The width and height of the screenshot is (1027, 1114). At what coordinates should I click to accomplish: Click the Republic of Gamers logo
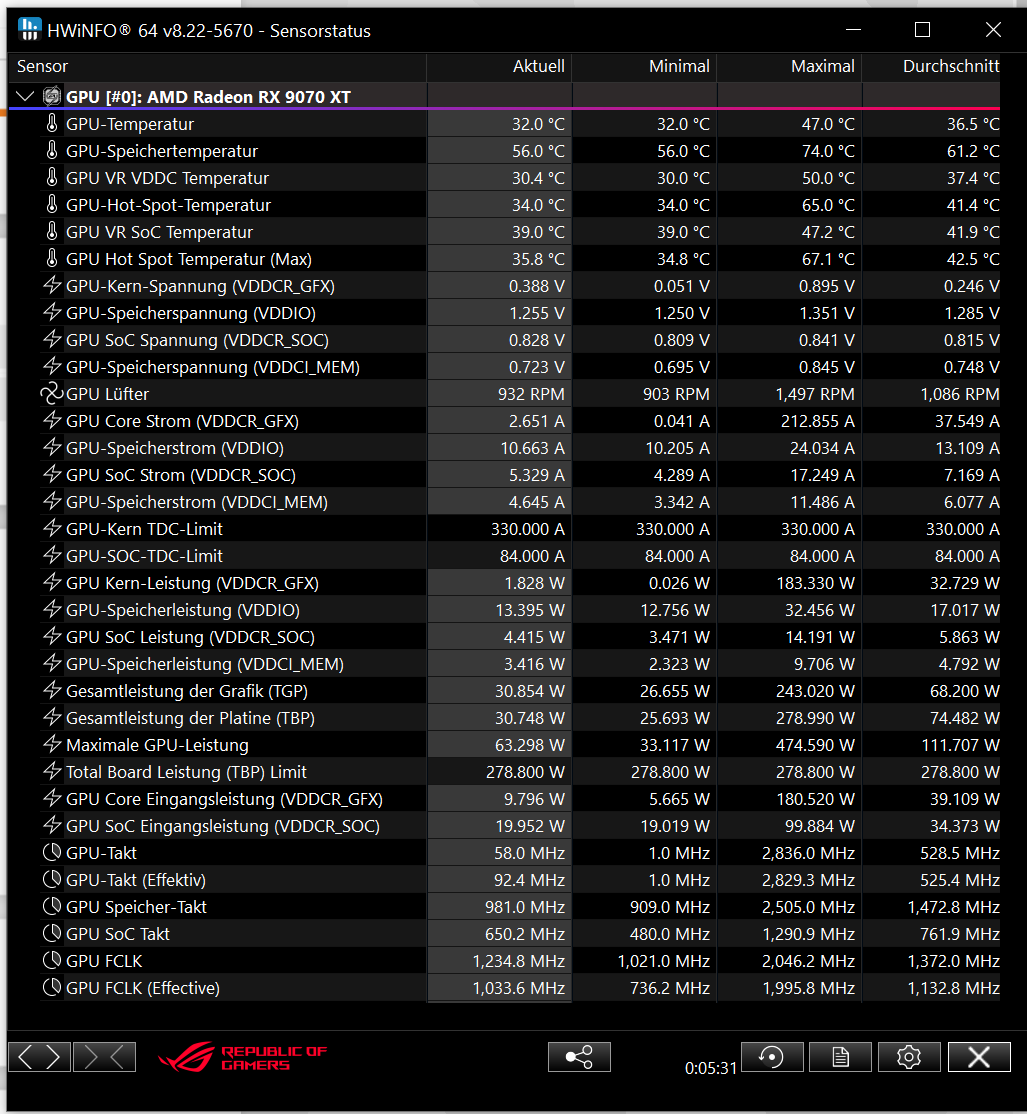pos(242,1057)
